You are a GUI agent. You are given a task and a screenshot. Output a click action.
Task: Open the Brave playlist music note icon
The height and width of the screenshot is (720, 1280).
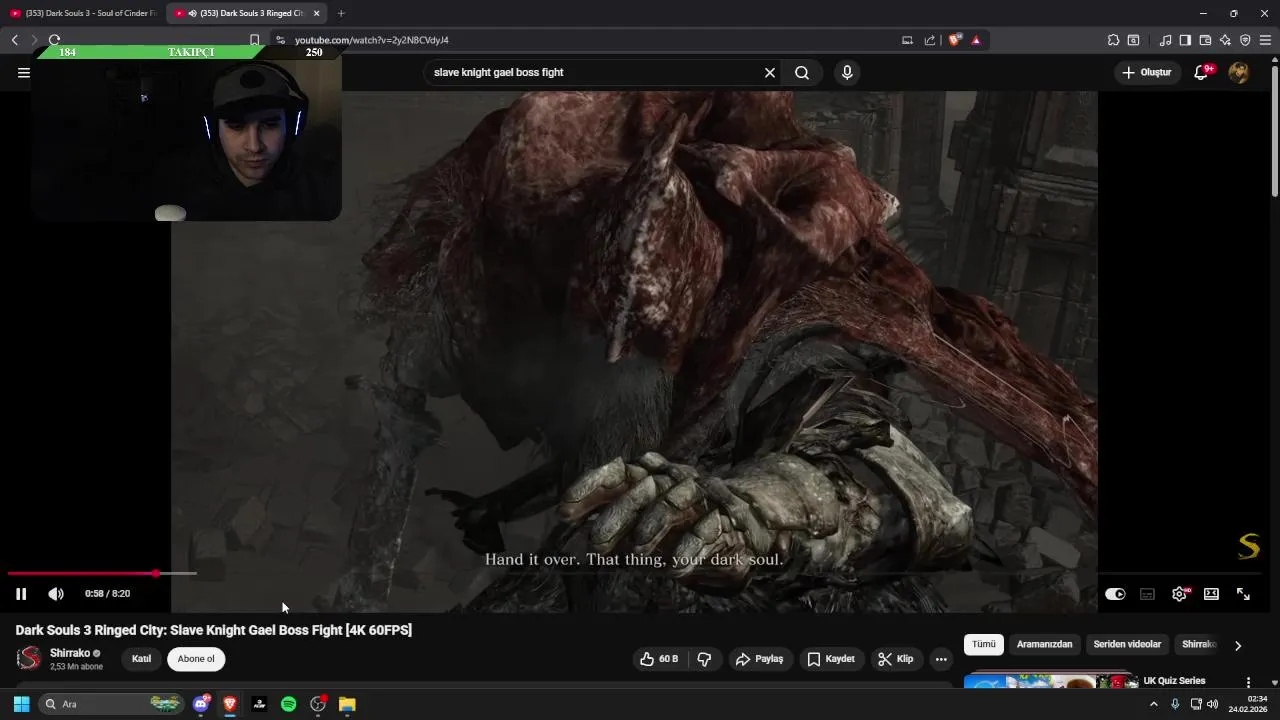point(1166,40)
